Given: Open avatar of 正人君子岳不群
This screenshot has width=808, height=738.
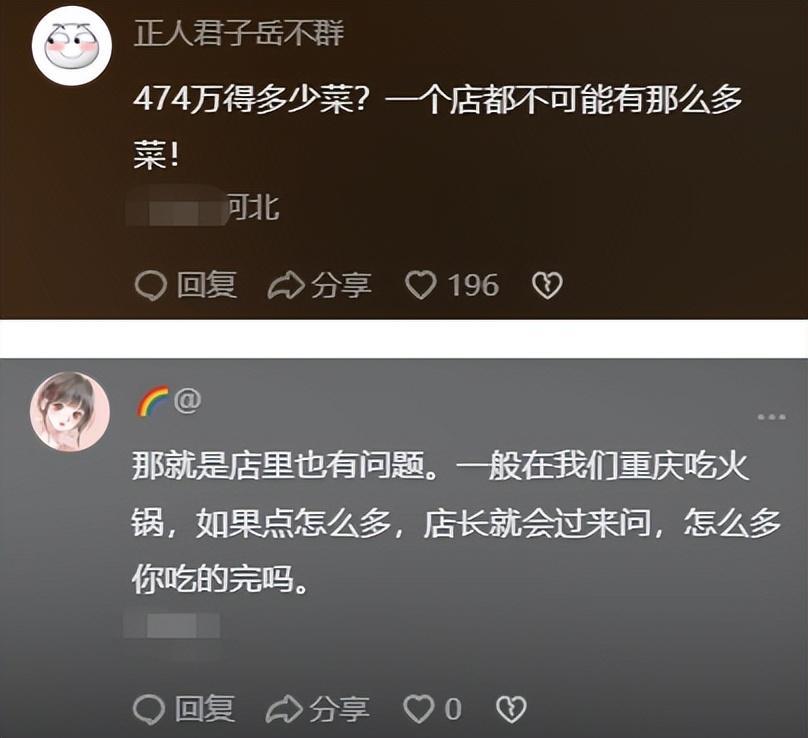Looking at the screenshot, I should click(x=72, y=46).
